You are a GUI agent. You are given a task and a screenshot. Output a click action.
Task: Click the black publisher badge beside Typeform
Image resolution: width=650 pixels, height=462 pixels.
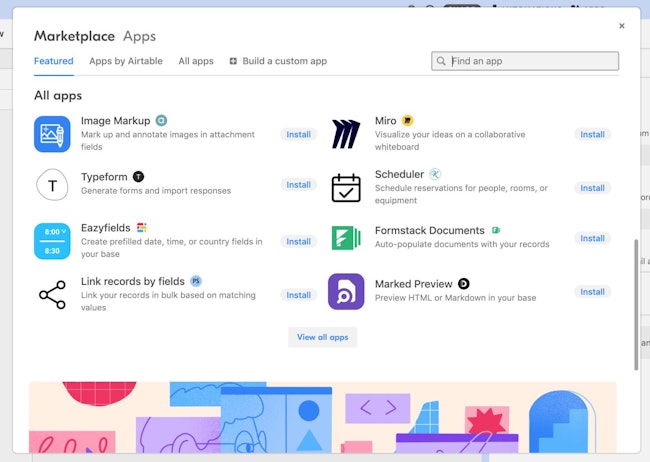[138, 177]
